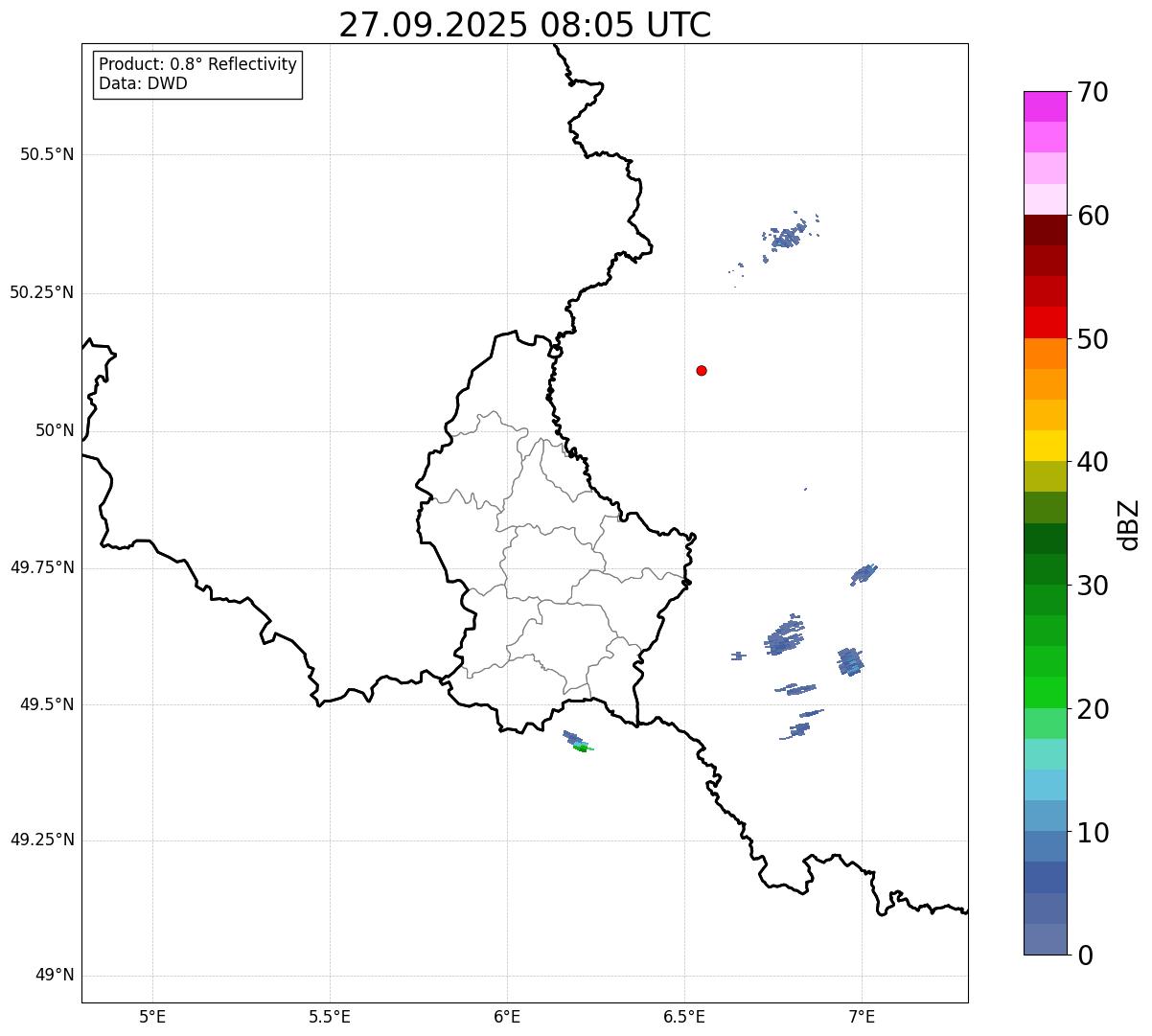This screenshot has width=1152, height=1036.
Task: Click the 'dBZ' colorbar label
Action: (x=1130, y=524)
